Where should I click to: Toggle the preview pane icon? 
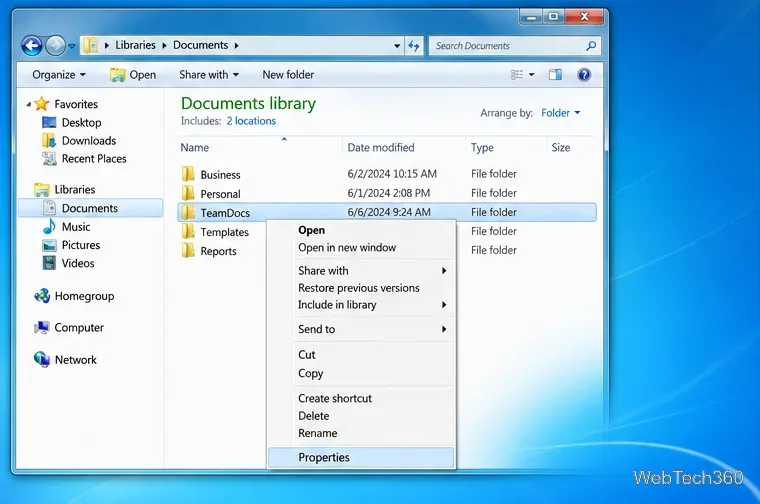pos(555,75)
